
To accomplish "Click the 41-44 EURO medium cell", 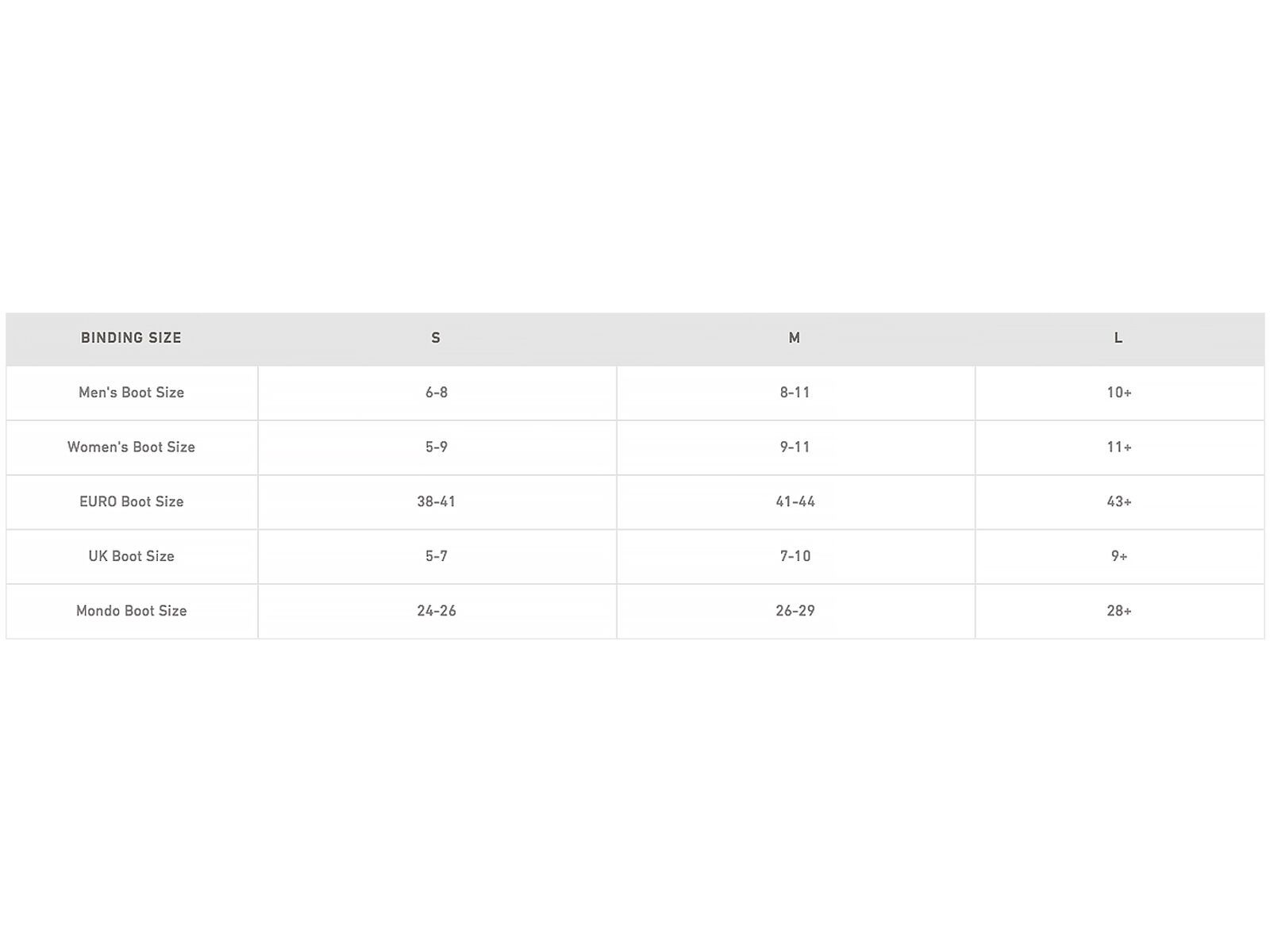I will point(795,502).
